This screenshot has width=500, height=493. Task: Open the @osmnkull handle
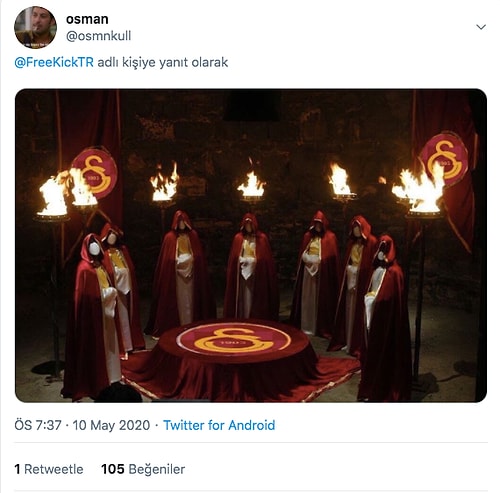point(99,36)
